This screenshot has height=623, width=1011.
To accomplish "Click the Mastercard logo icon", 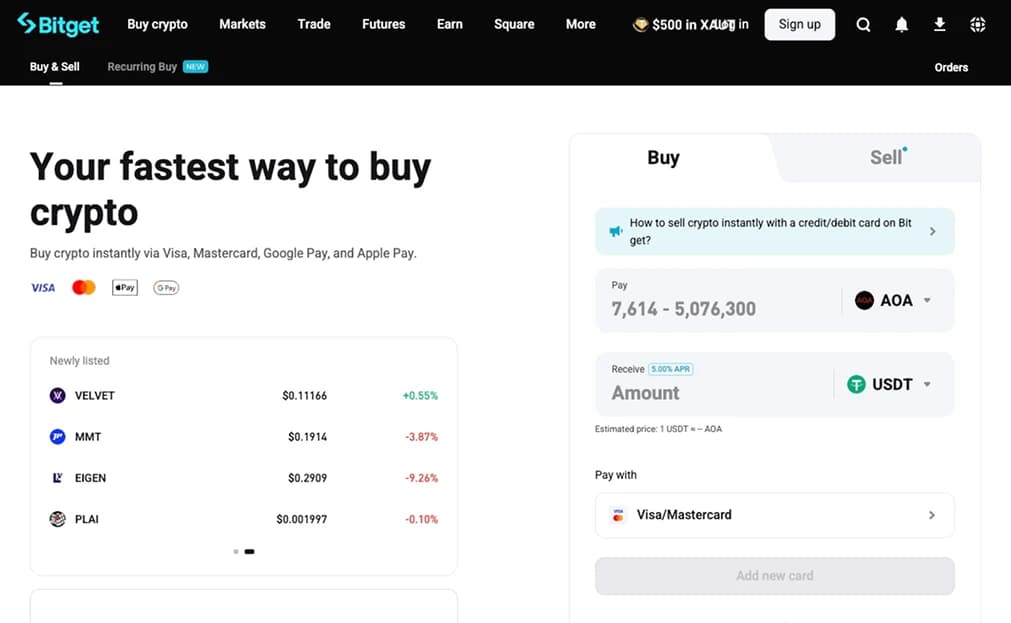I will tap(84, 288).
